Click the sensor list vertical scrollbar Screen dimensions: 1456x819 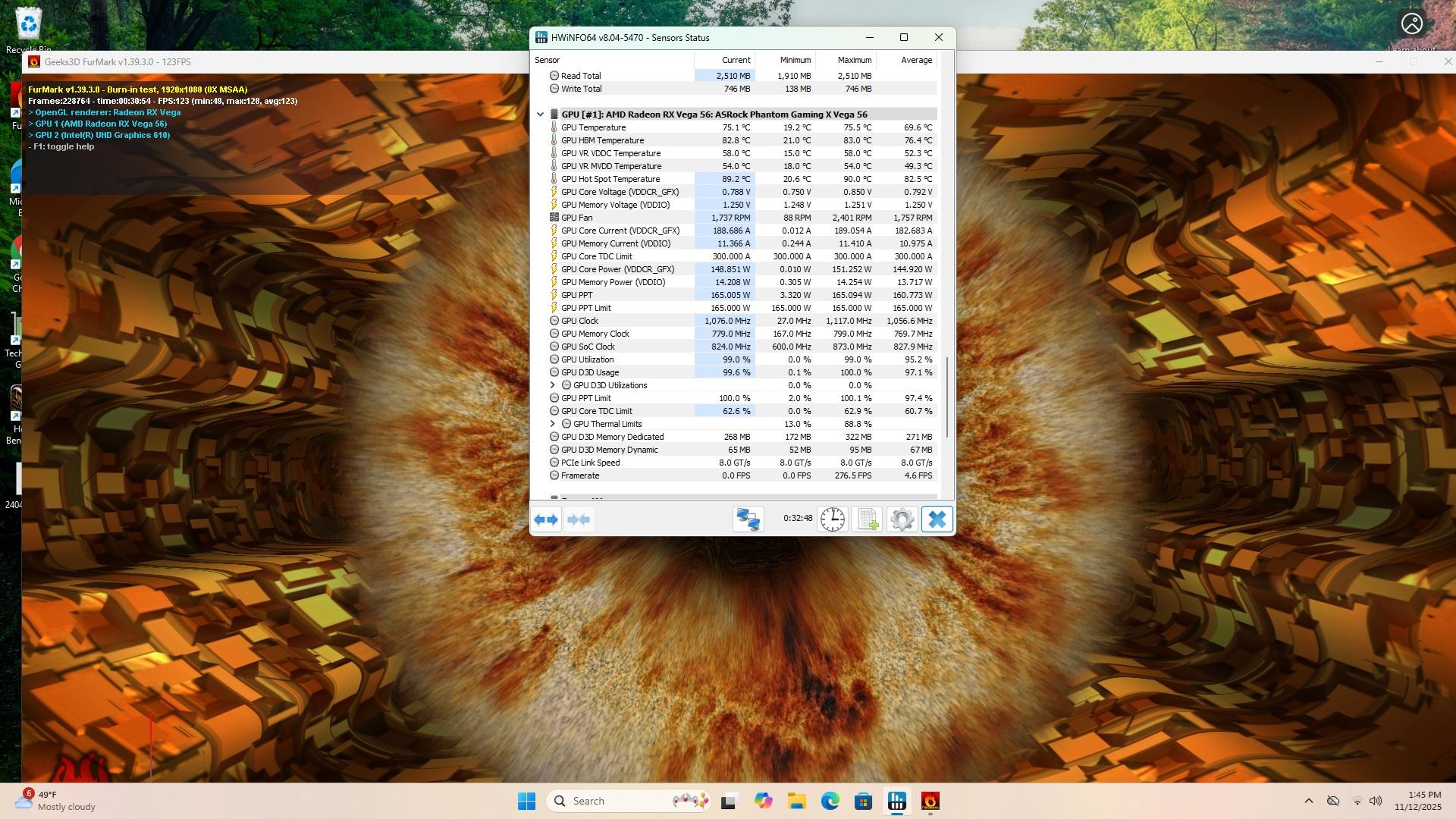(947, 397)
